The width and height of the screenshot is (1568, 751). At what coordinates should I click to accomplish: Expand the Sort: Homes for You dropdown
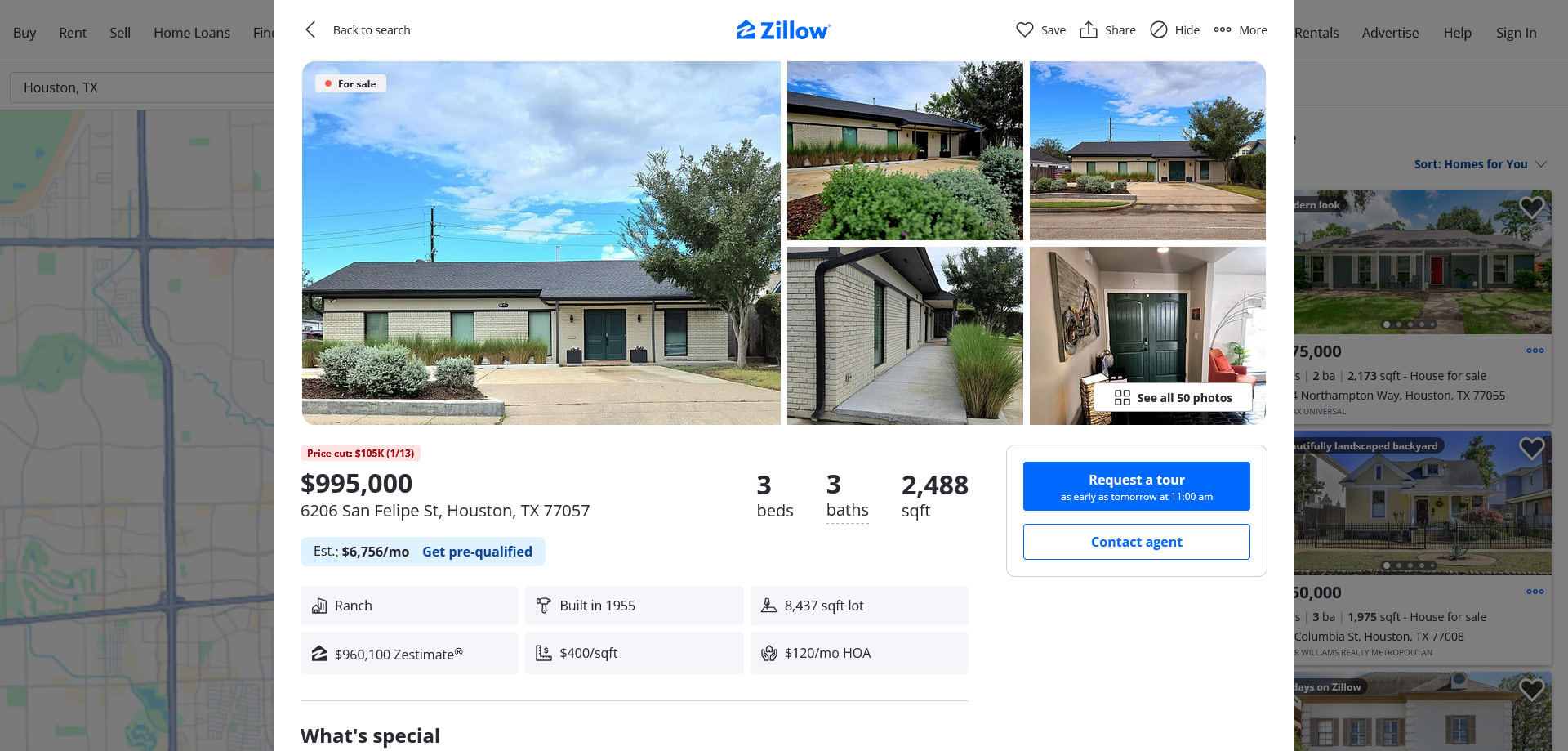(x=1480, y=164)
